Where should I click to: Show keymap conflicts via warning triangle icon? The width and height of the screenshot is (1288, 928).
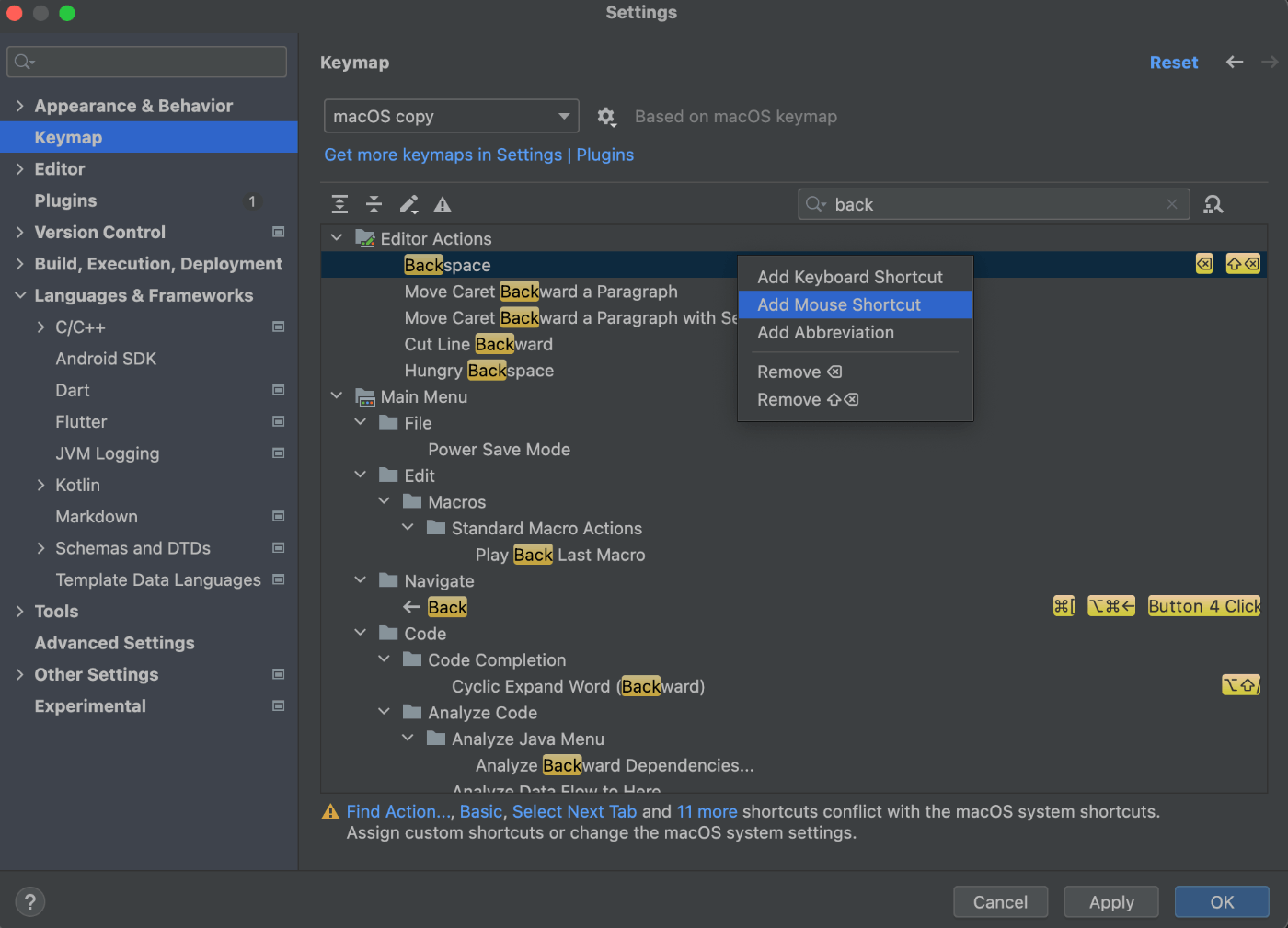[x=443, y=204]
